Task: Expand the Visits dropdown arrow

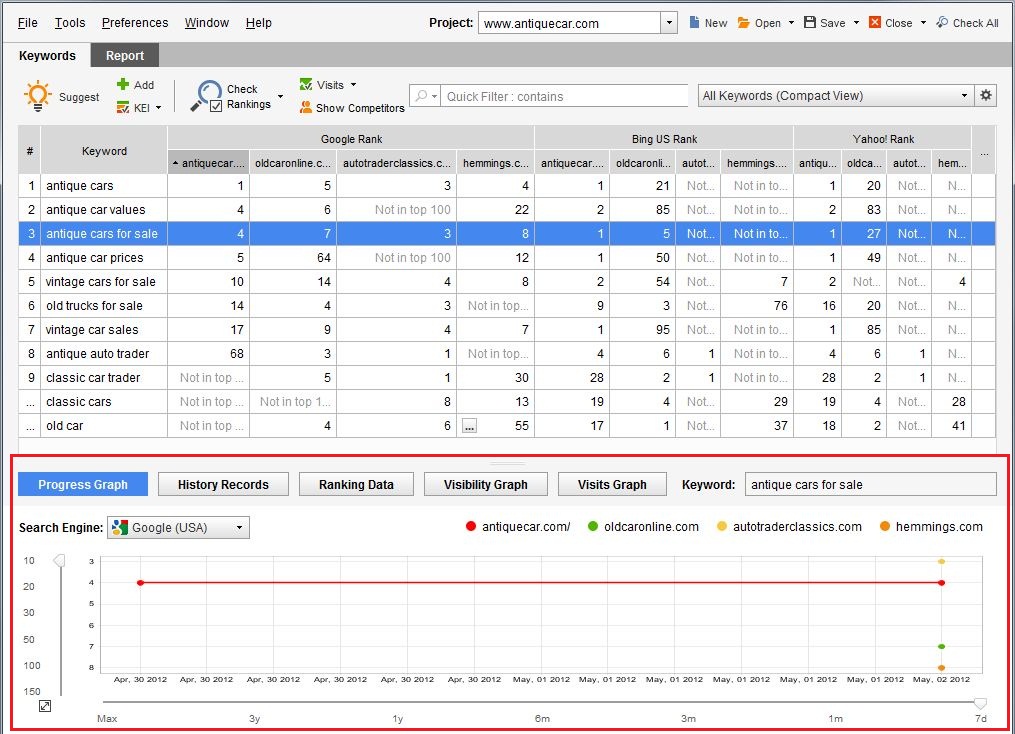Action: pyautogui.click(x=353, y=85)
